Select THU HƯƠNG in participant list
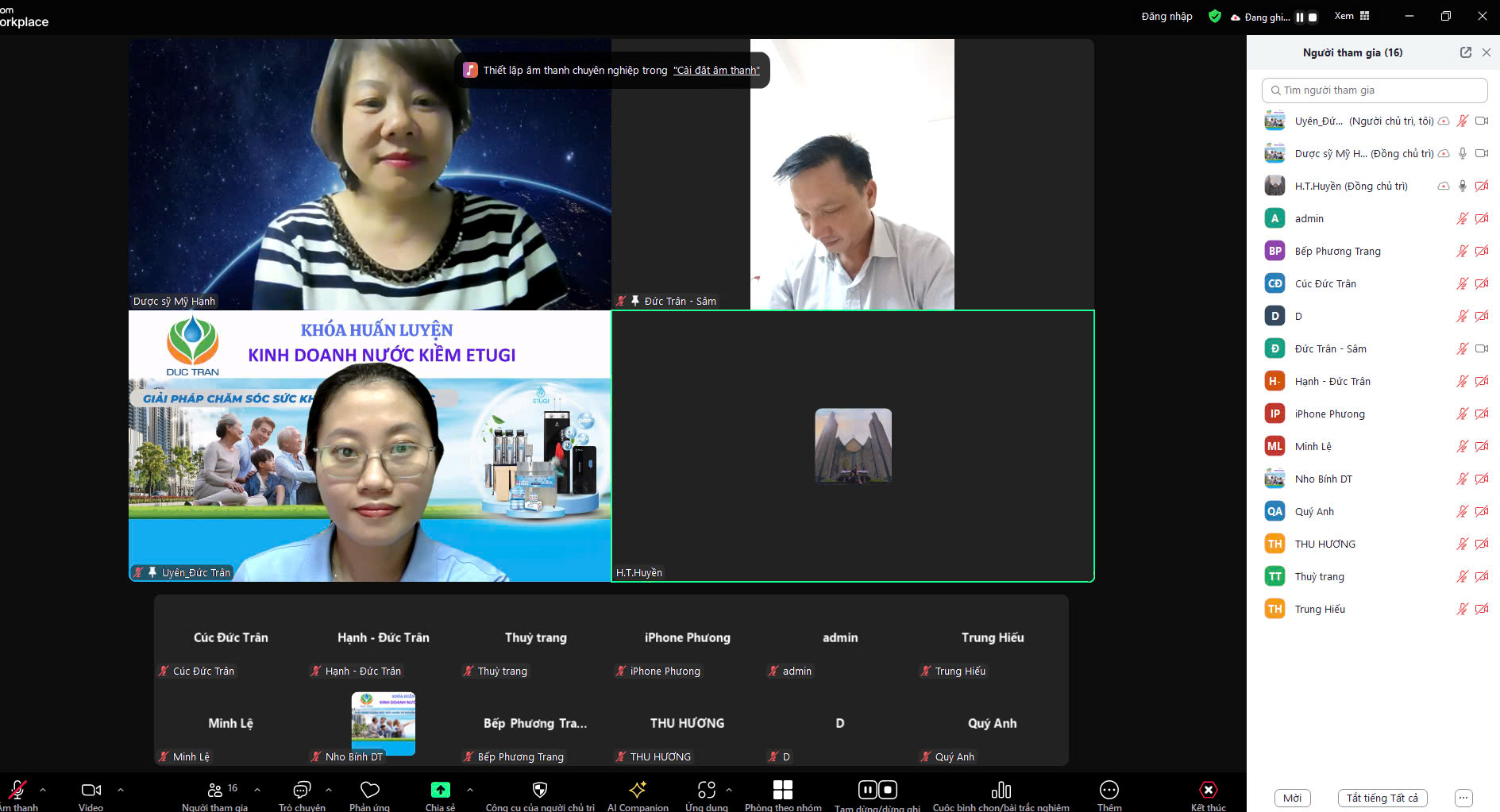The height and width of the screenshot is (812, 1500). tap(1373, 544)
